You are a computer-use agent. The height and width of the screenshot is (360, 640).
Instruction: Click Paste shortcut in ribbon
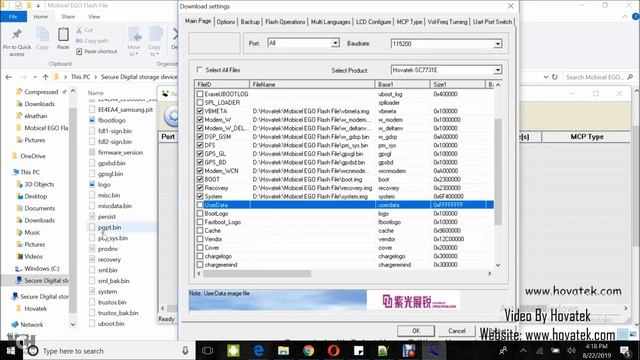97,51
